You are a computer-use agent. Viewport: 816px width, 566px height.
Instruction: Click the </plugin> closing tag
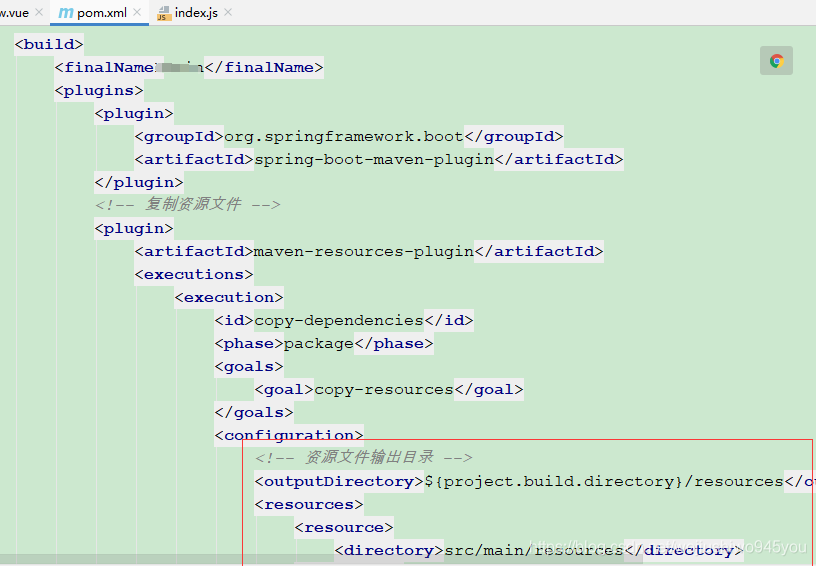click(x=139, y=182)
